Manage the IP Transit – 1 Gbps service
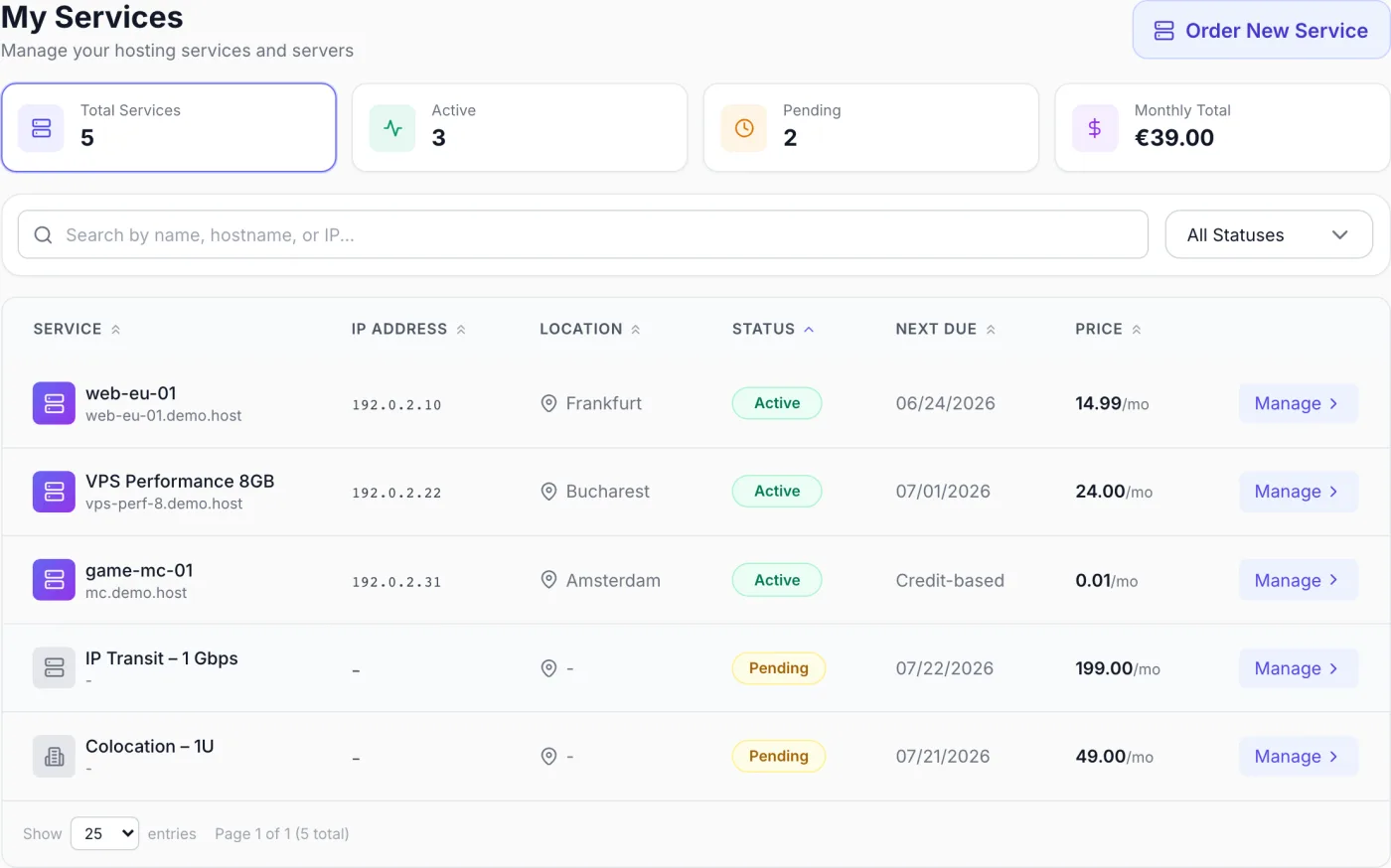 click(1298, 668)
